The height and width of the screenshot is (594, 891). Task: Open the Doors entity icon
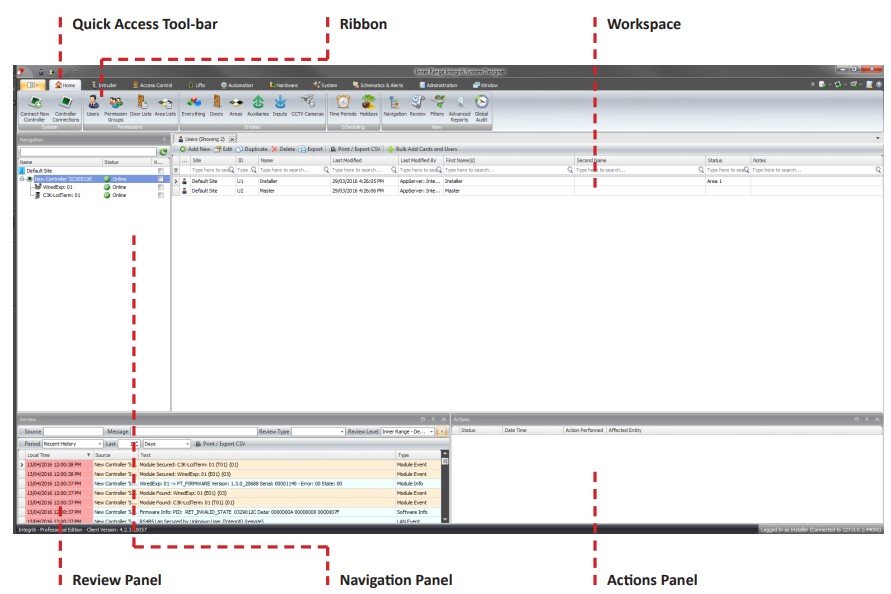pos(215,105)
